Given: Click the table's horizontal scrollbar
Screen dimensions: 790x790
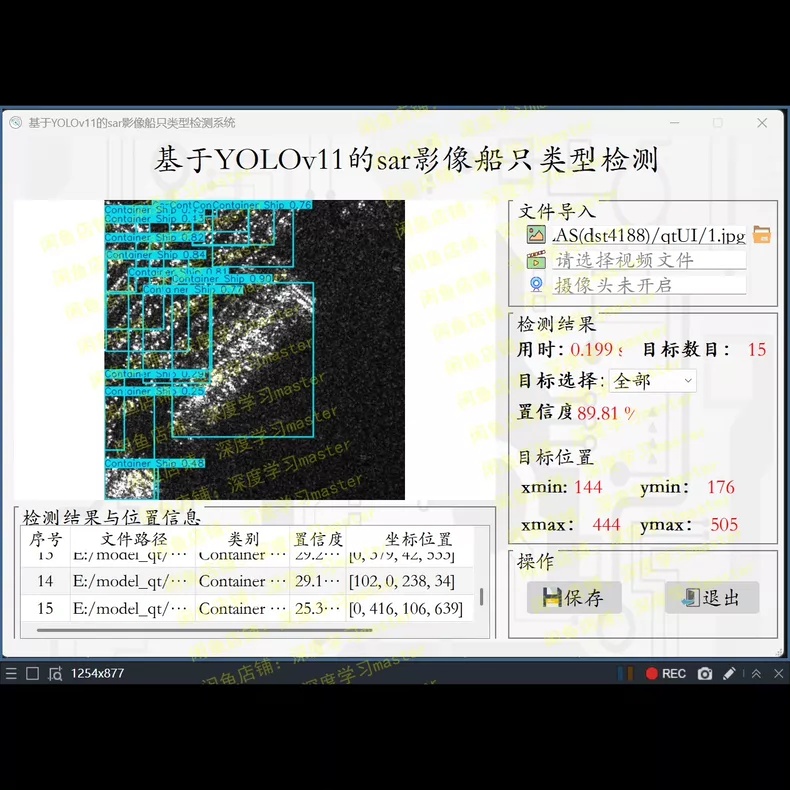Looking at the screenshot, I should (x=204, y=630).
